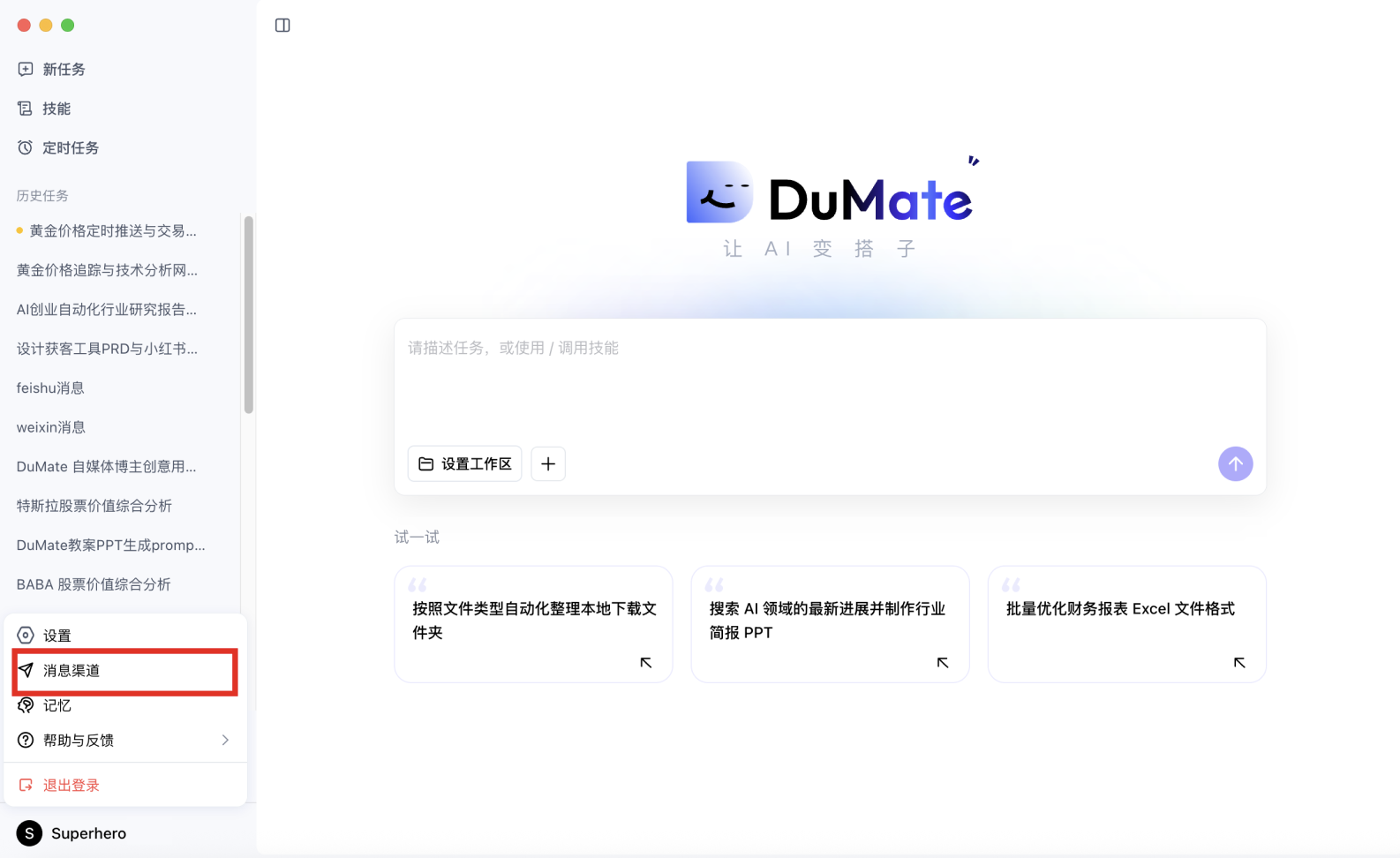The height and width of the screenshot is (858, 1400).
Task: Click the 设置工作区 button
Action: 464,463
